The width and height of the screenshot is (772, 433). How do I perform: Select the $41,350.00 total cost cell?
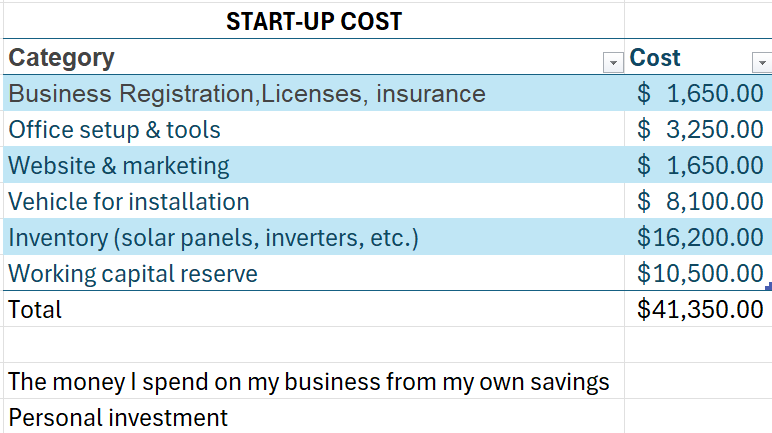pos(699,310)
